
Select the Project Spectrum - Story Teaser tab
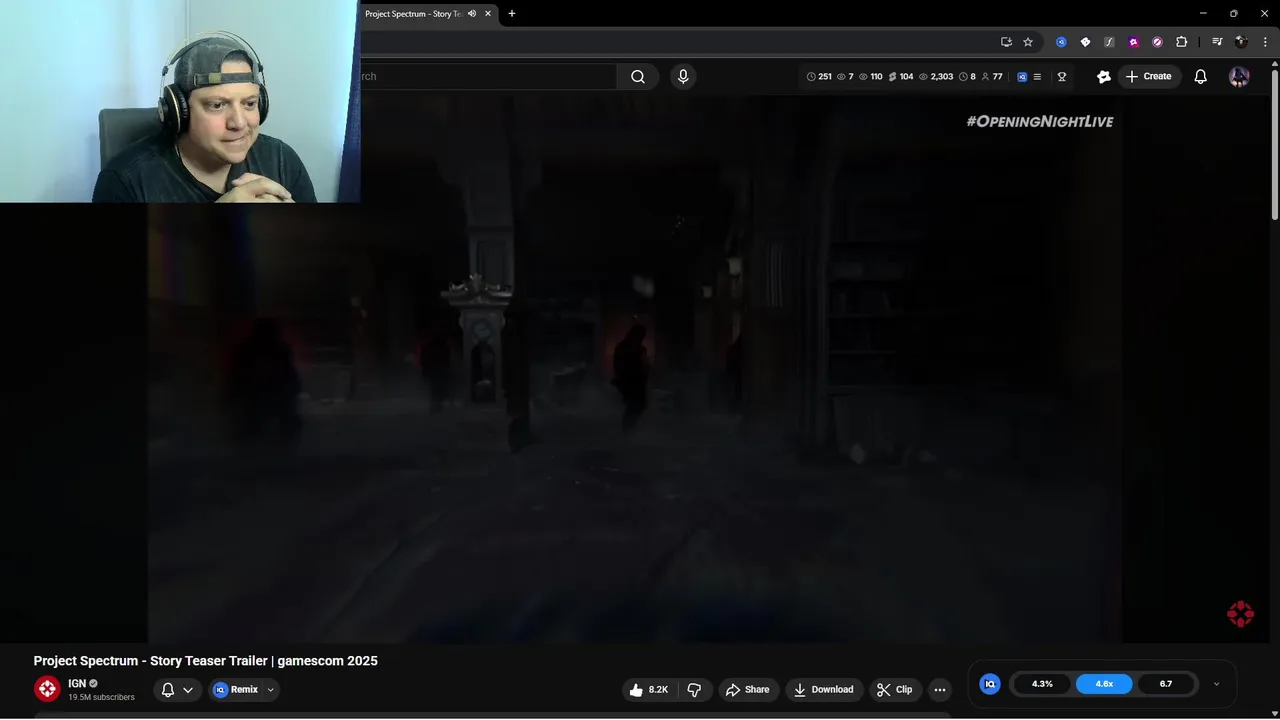(428, 14)
